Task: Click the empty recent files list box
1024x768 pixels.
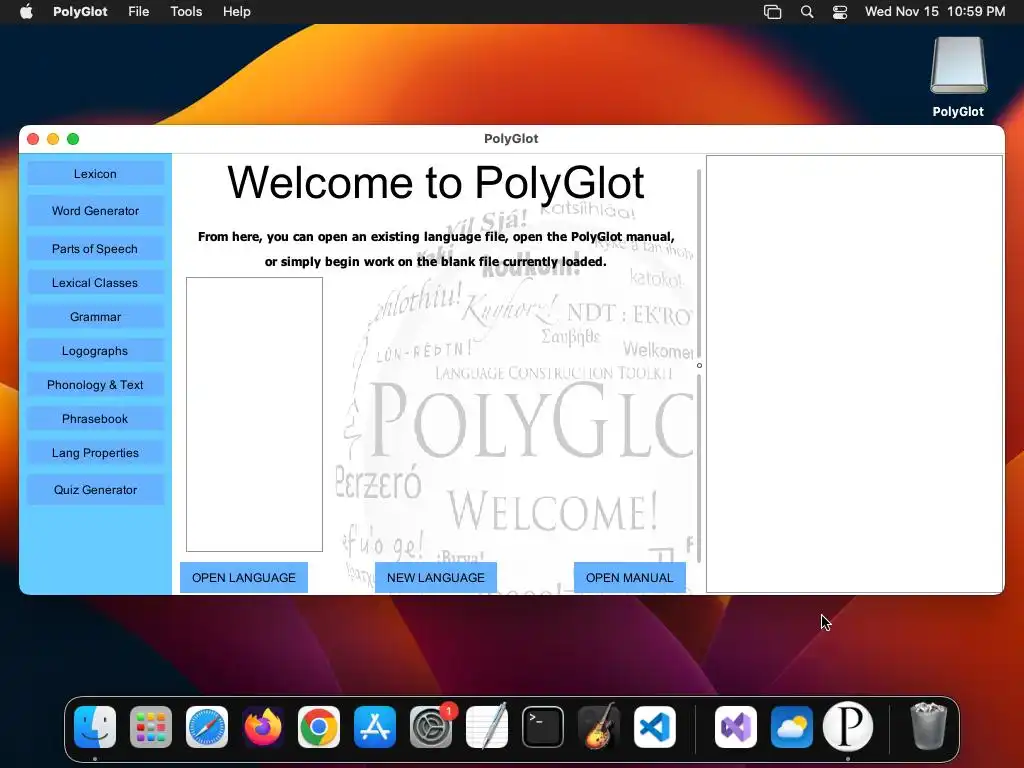Action: coord(254,414)
